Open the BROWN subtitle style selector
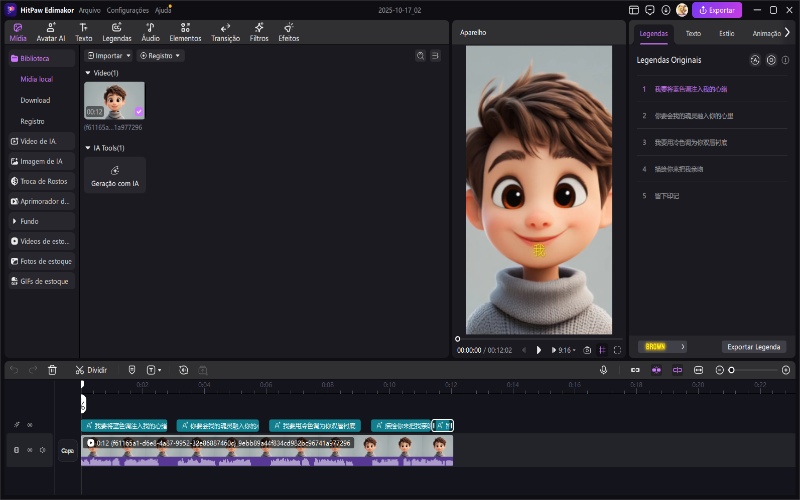 click(662, 347)
